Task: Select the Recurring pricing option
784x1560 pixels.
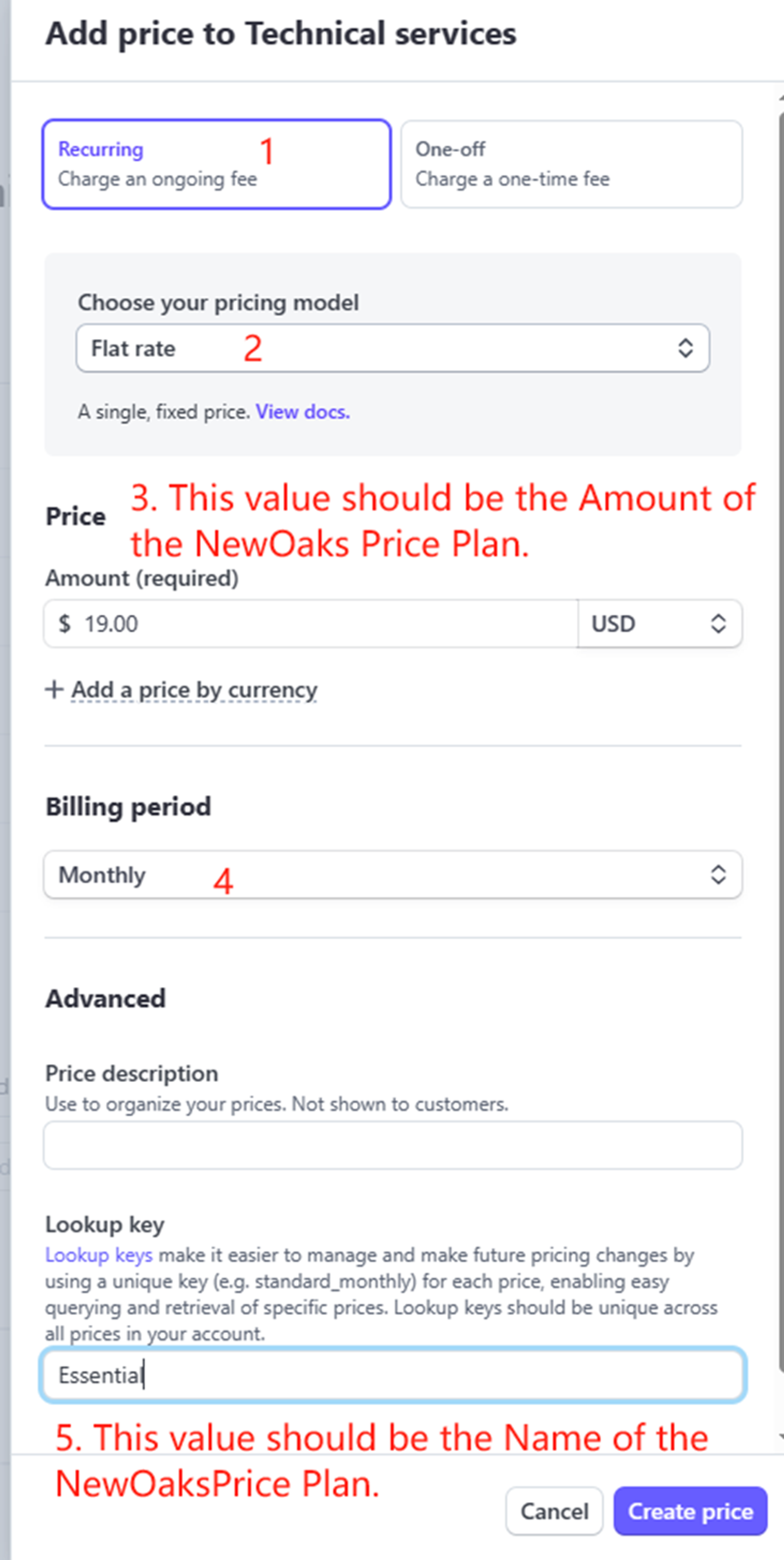Action: [216, 164]
